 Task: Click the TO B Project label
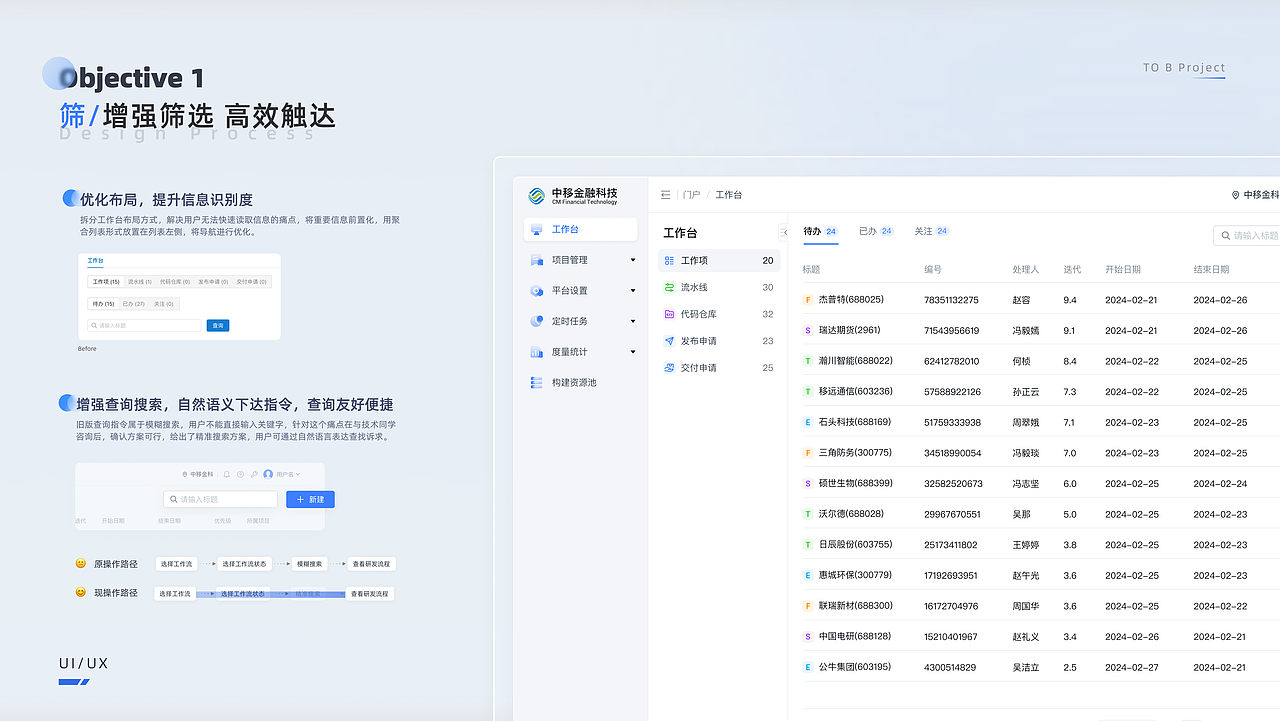1184,68
